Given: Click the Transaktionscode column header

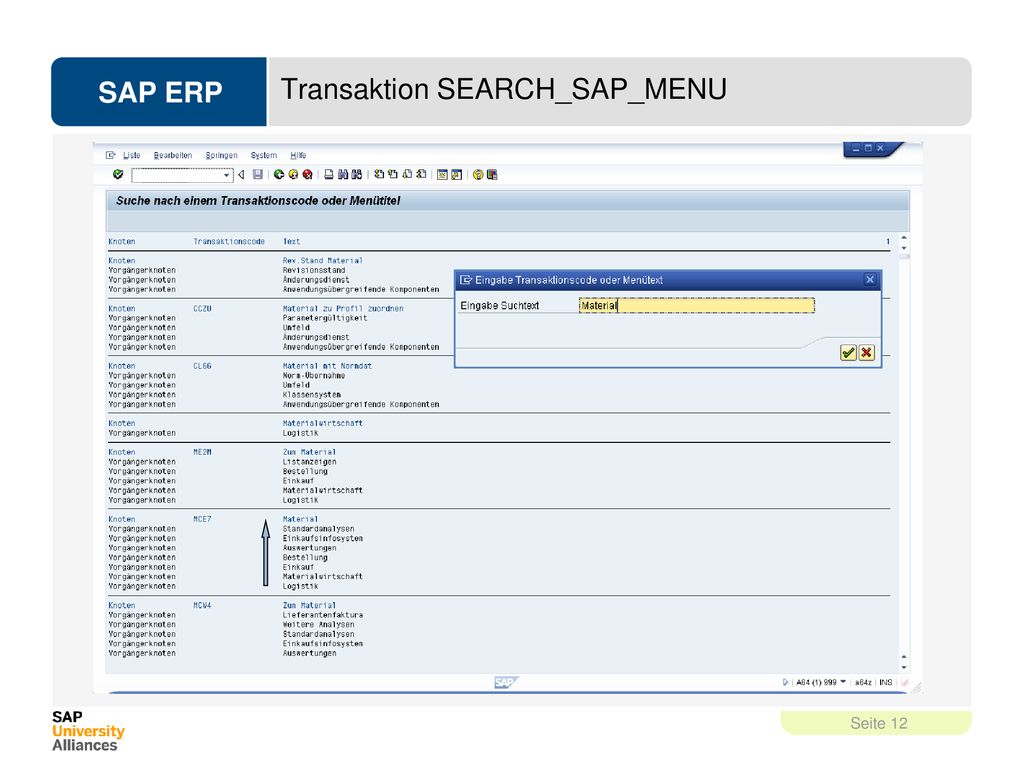Looking at the screenshot, I should [229, 242].
